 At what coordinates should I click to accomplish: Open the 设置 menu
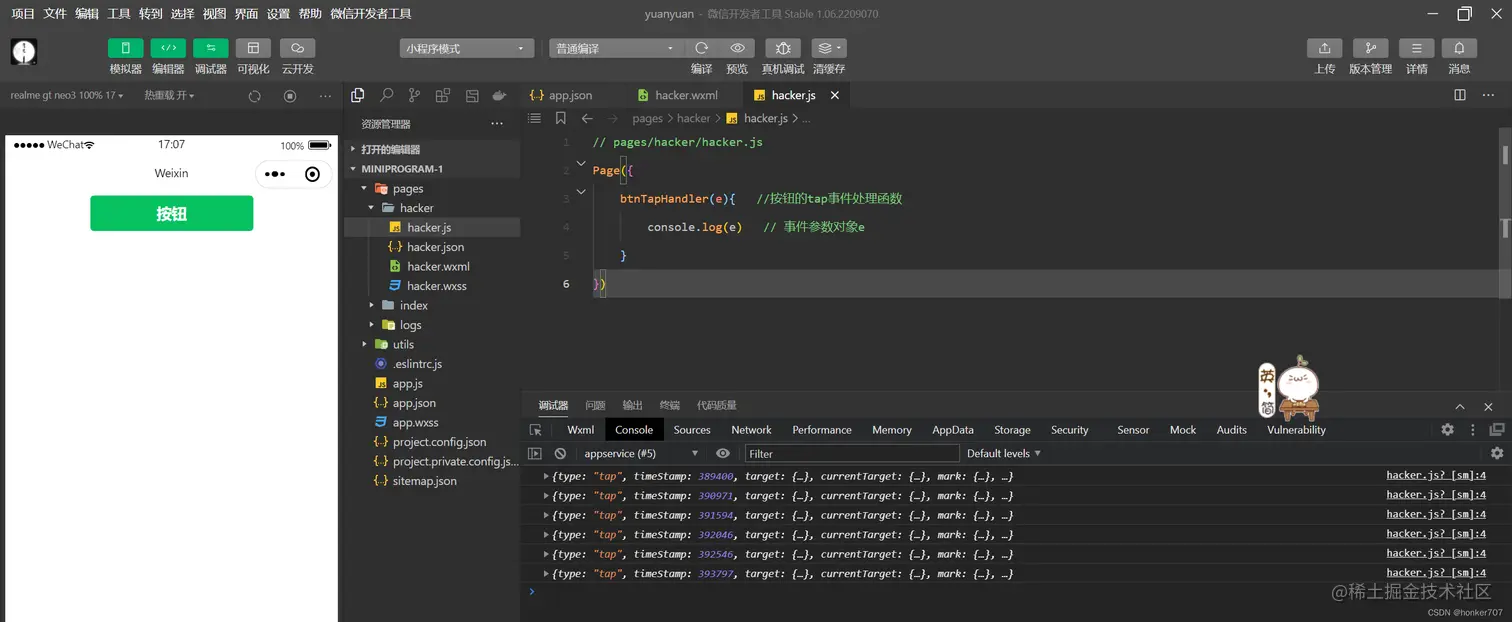278,13
